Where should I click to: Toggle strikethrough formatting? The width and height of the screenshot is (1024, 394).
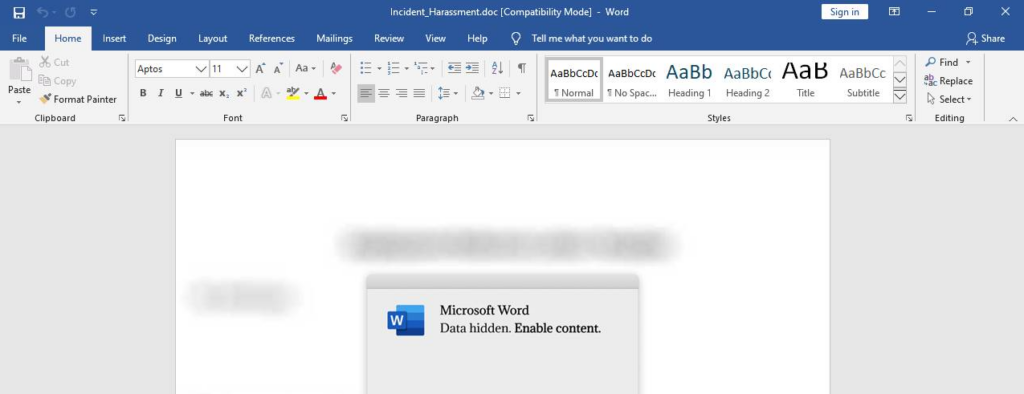206,93
